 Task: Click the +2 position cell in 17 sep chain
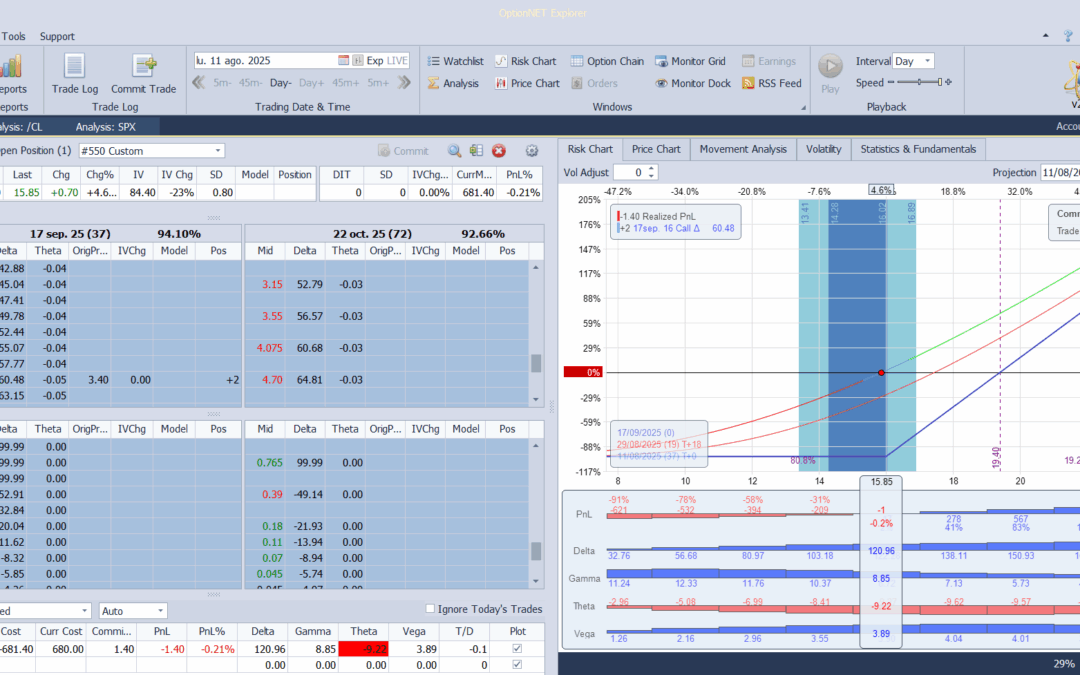click(x=218, y=380)
